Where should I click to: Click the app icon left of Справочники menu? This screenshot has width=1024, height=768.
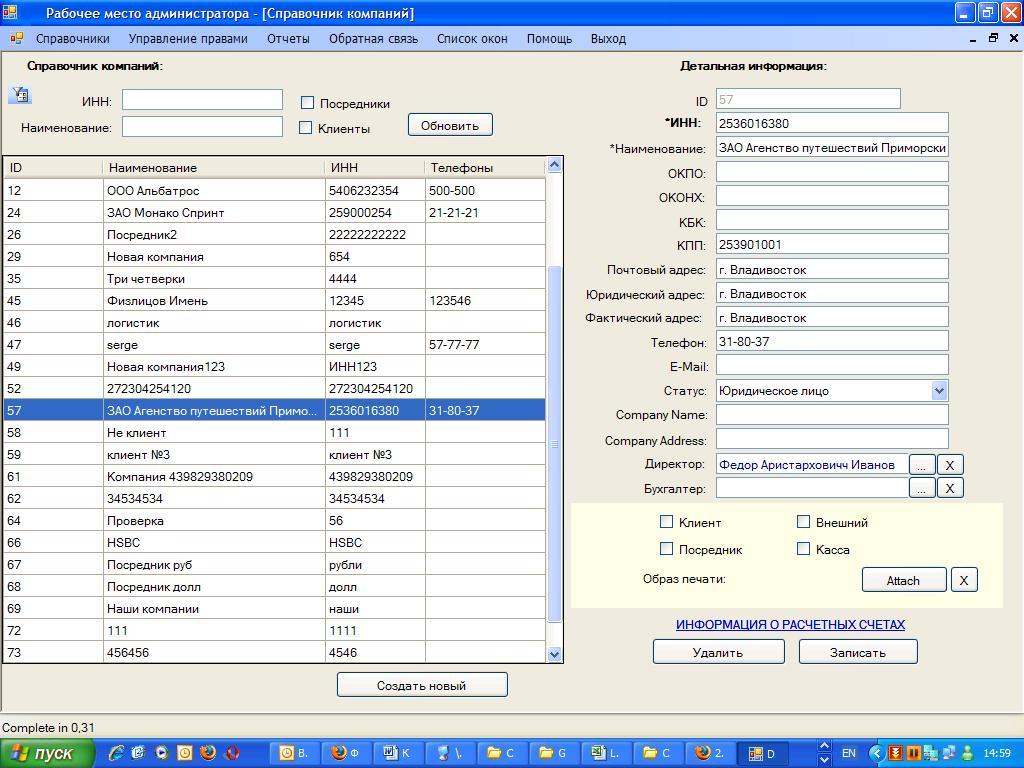[x=16, y=39]
